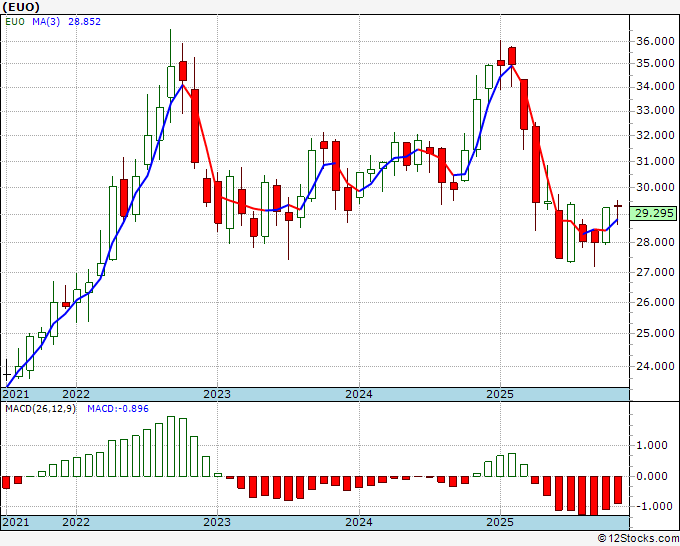Select the EUO symbol legend label
This screenshot has width=680, height=546.
(15, 22)
